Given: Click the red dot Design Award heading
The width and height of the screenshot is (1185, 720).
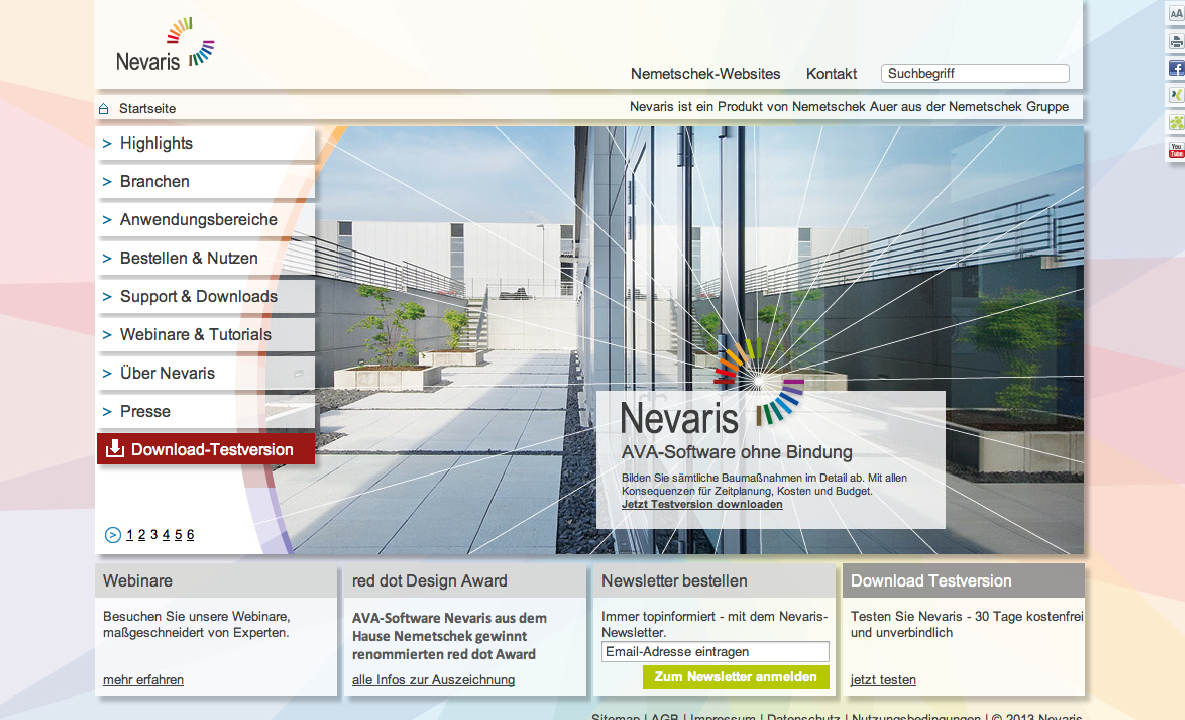Looking at the screenshot, I should [x=429, y=581].
